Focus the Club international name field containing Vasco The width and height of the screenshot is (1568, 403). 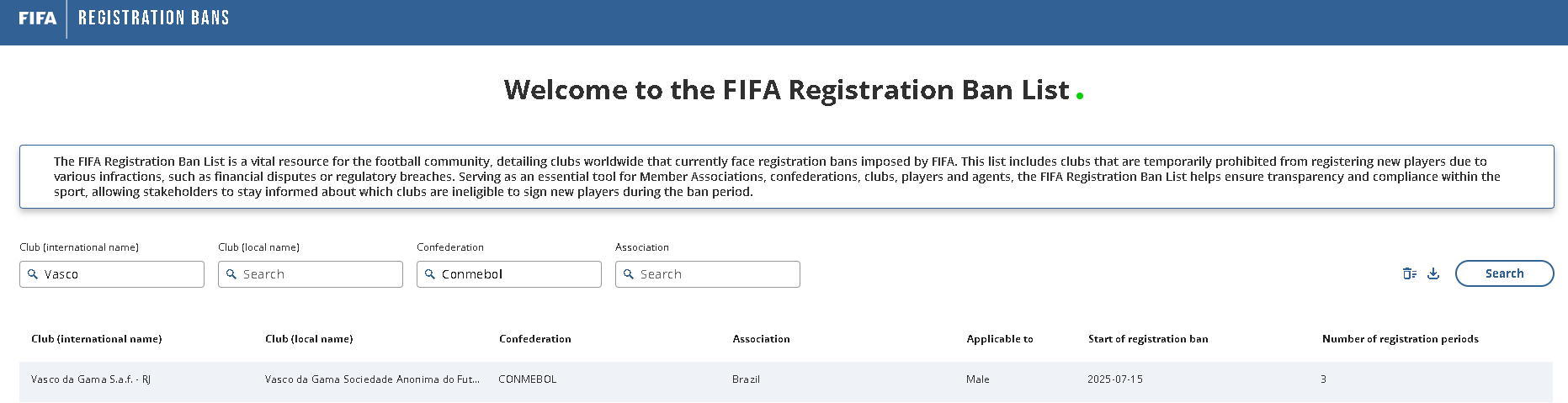tap(112, 274)
